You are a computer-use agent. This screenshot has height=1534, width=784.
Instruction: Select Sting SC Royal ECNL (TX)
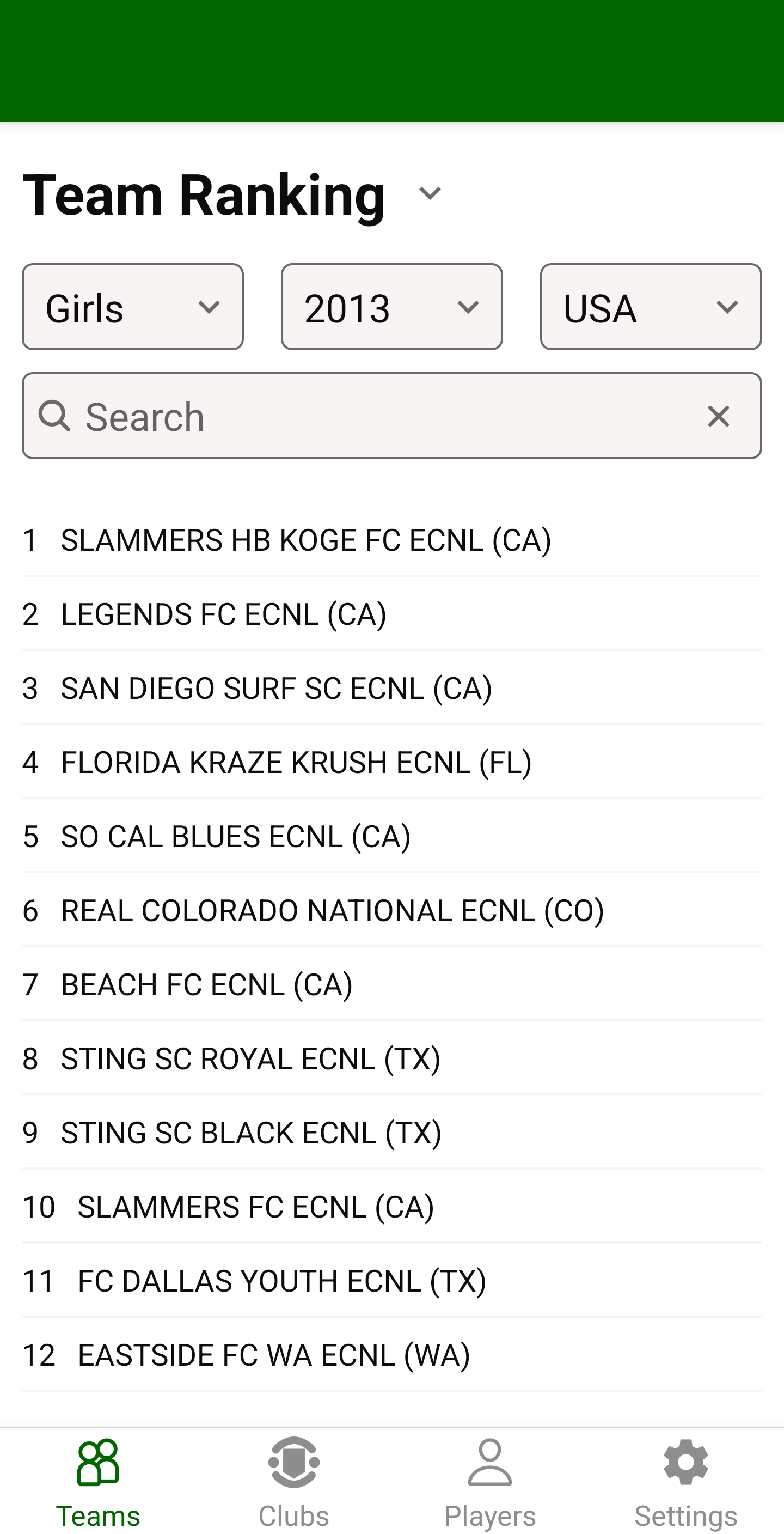[250, 1058]
